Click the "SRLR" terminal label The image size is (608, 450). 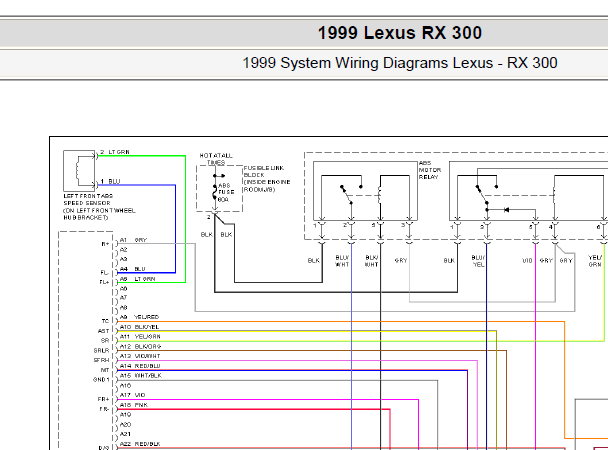[x=102, y=350]
